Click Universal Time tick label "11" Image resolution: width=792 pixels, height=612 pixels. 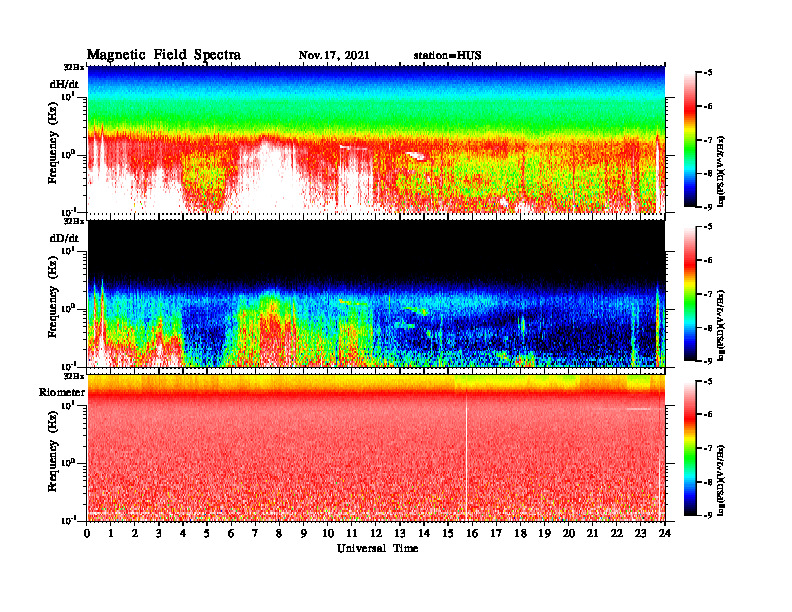point(352,534)
